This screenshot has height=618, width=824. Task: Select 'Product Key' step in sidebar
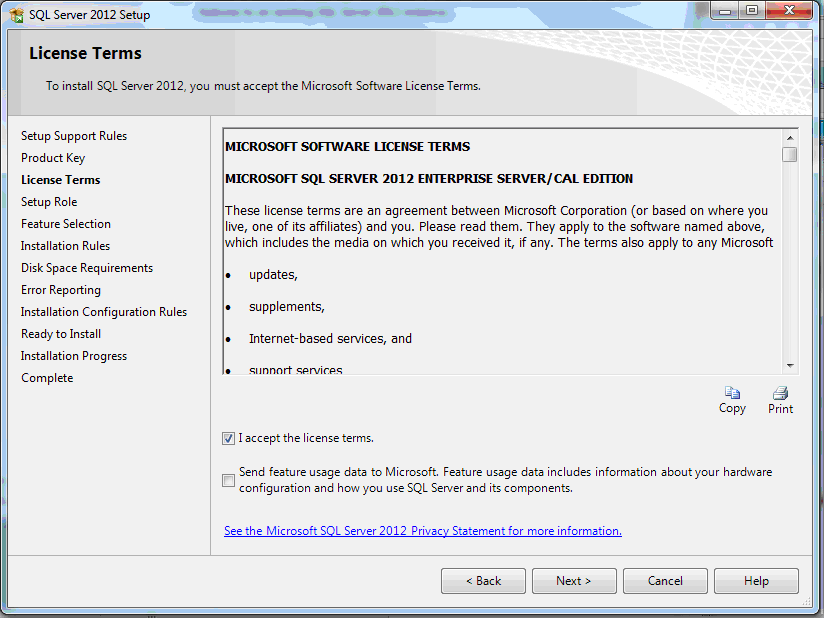53,158
